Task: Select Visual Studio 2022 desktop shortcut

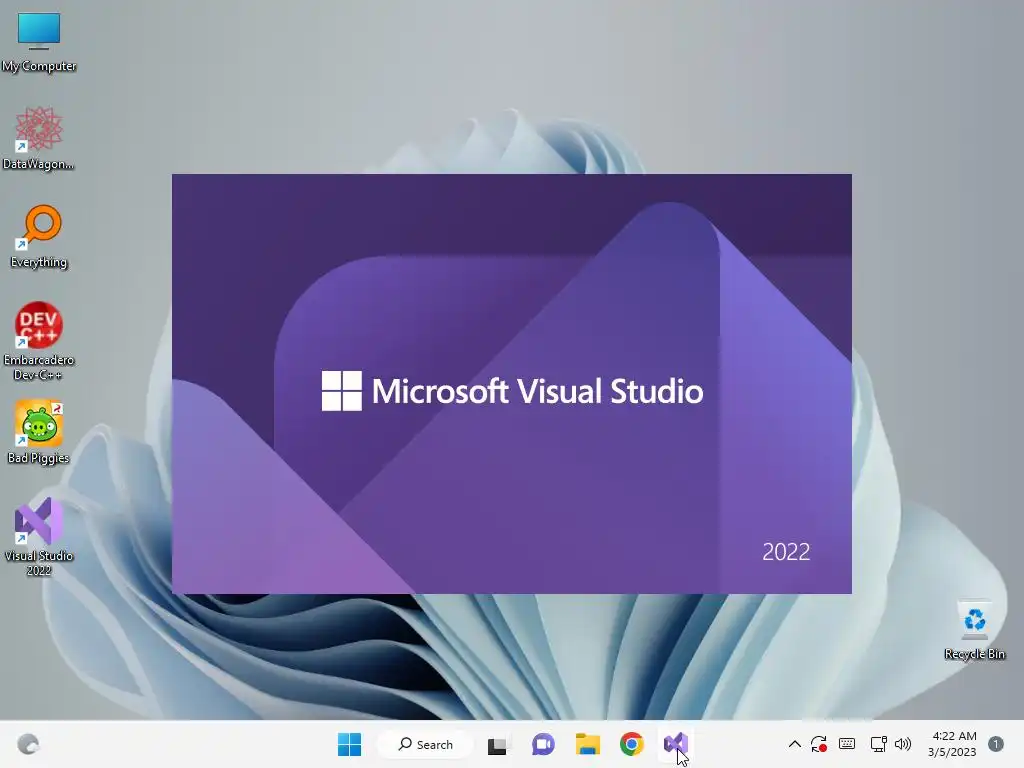Action: click(x=39, y=537)
